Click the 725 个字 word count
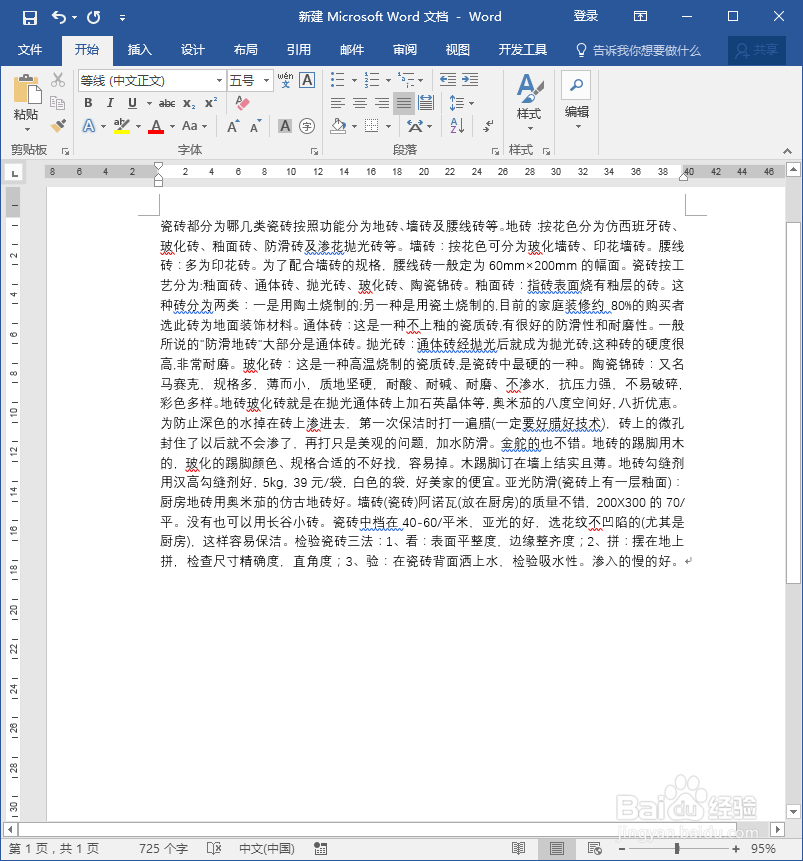 (x=163, y=848)
